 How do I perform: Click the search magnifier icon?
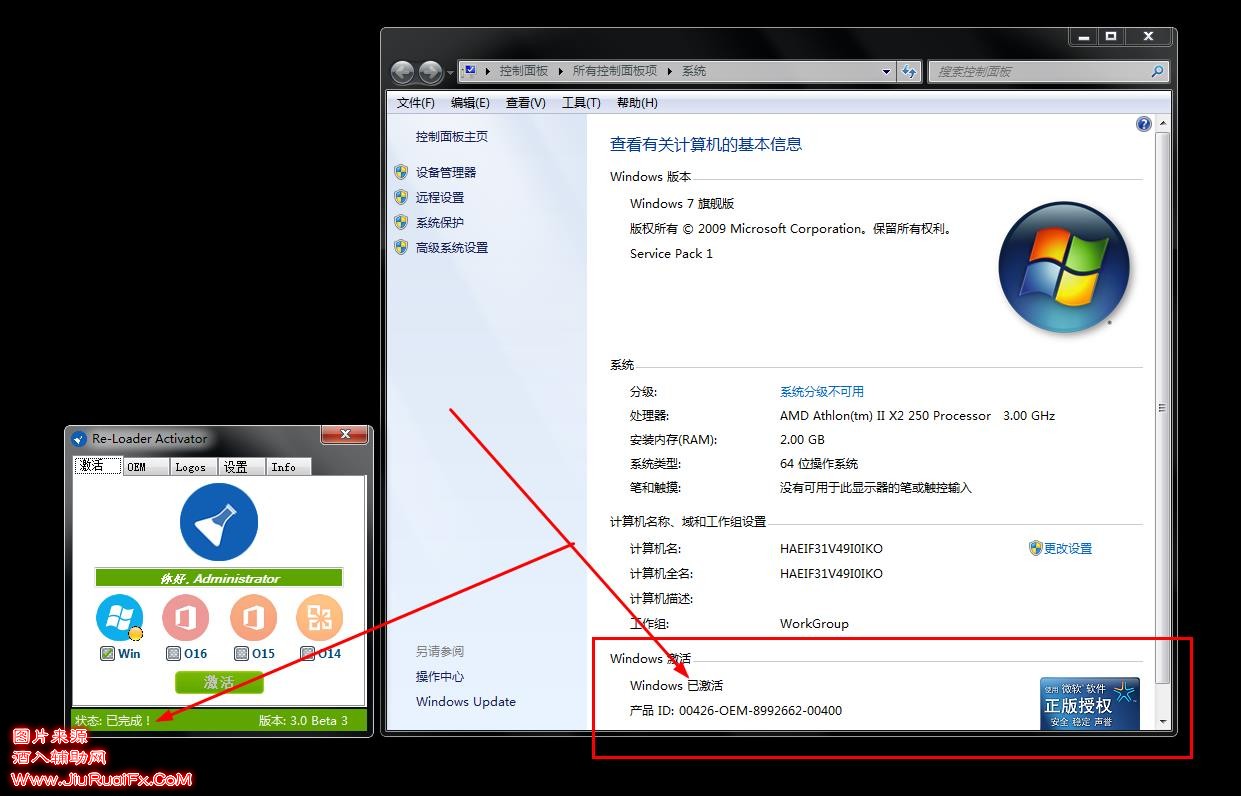tap(1157, 71)
